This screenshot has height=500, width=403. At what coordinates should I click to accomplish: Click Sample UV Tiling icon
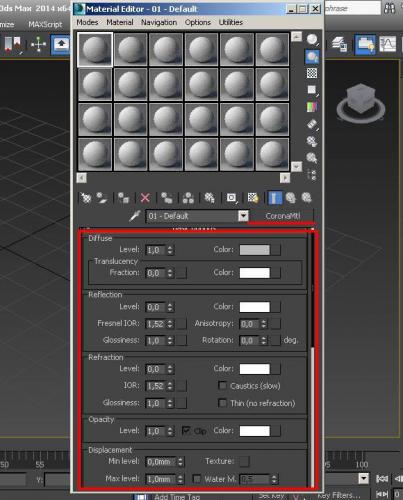(x=312, y=90)
